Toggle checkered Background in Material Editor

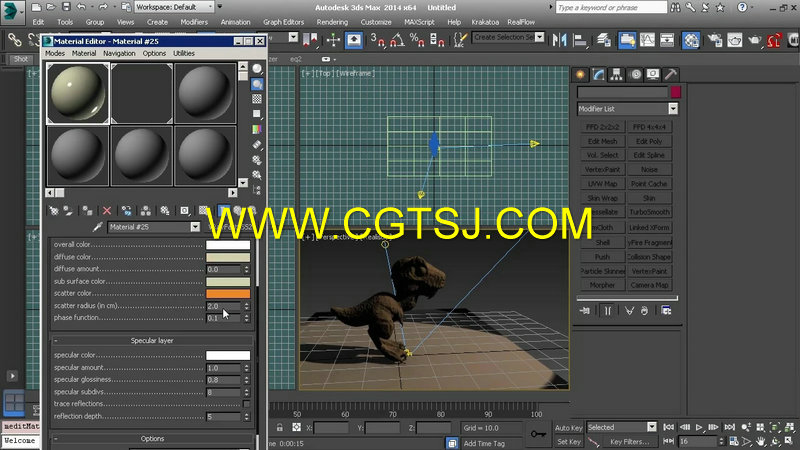pyautogui.click(x=257, y=99)
